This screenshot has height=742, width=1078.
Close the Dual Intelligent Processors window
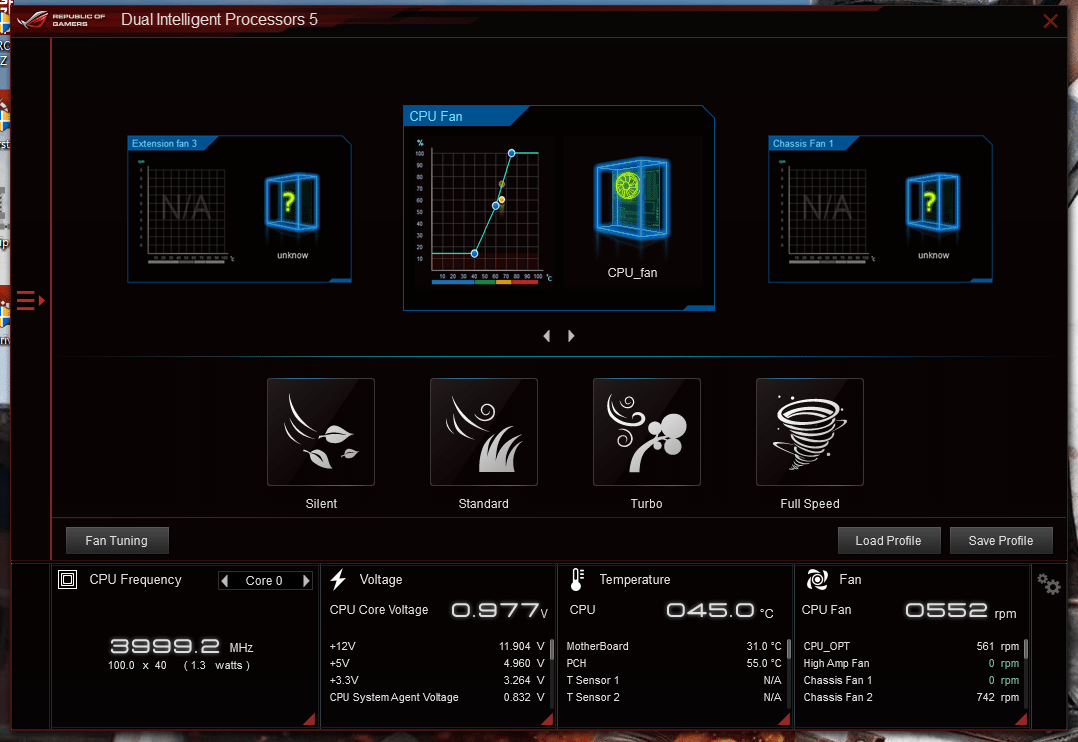(1050, 21)
